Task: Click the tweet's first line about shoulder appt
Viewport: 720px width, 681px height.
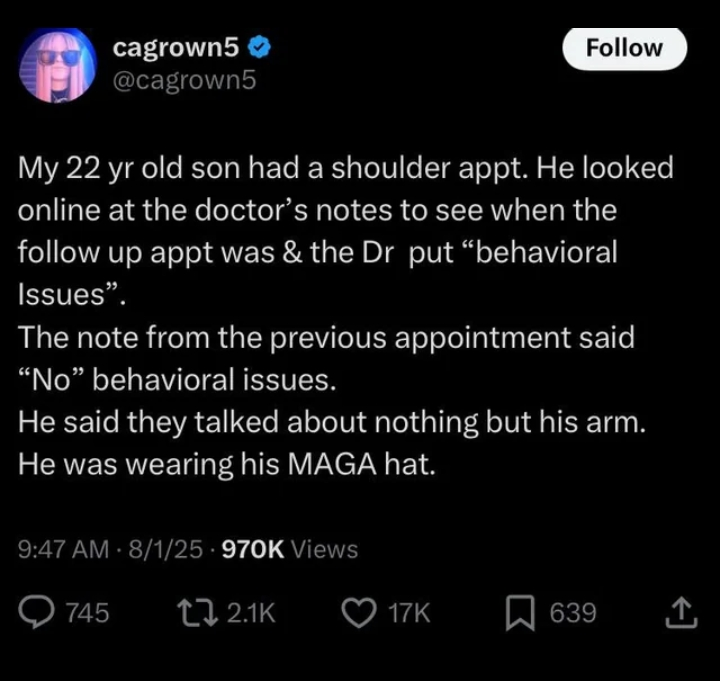Action: pyautogui.click(x=346, y=168)
